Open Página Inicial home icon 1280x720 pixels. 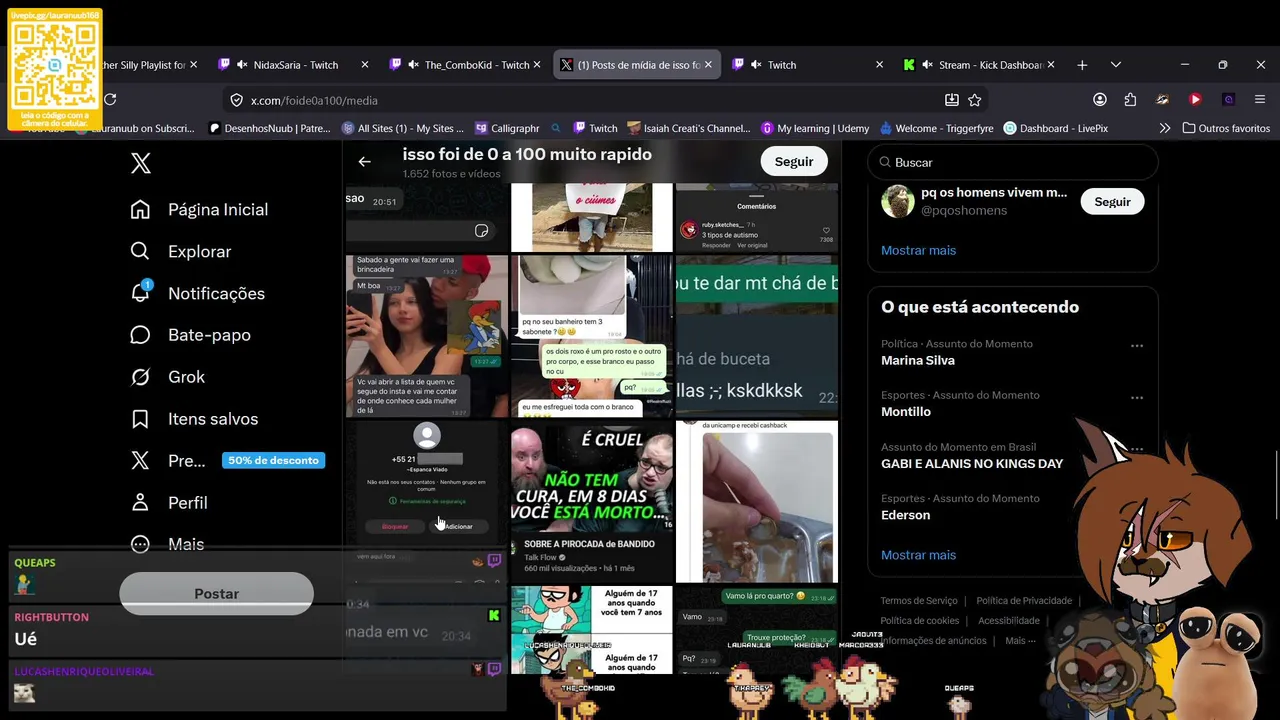click(140, 209)
